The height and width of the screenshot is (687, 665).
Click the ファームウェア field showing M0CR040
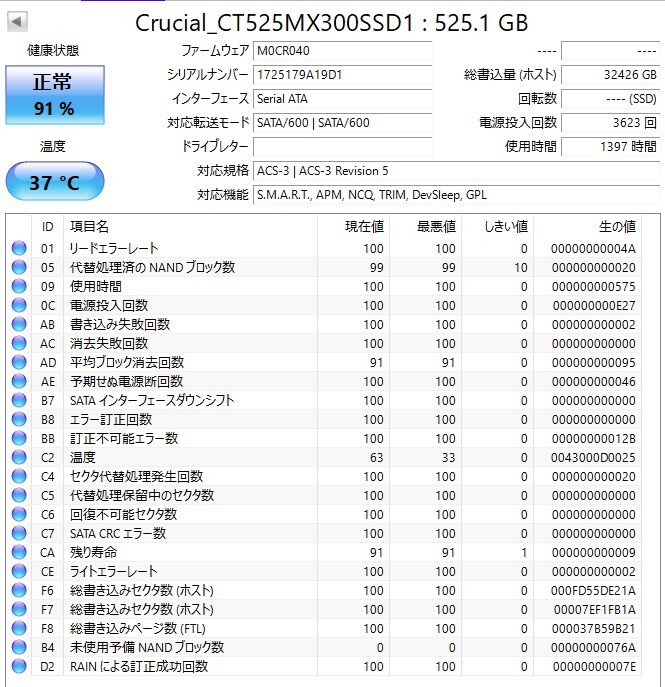coord(343,51)
